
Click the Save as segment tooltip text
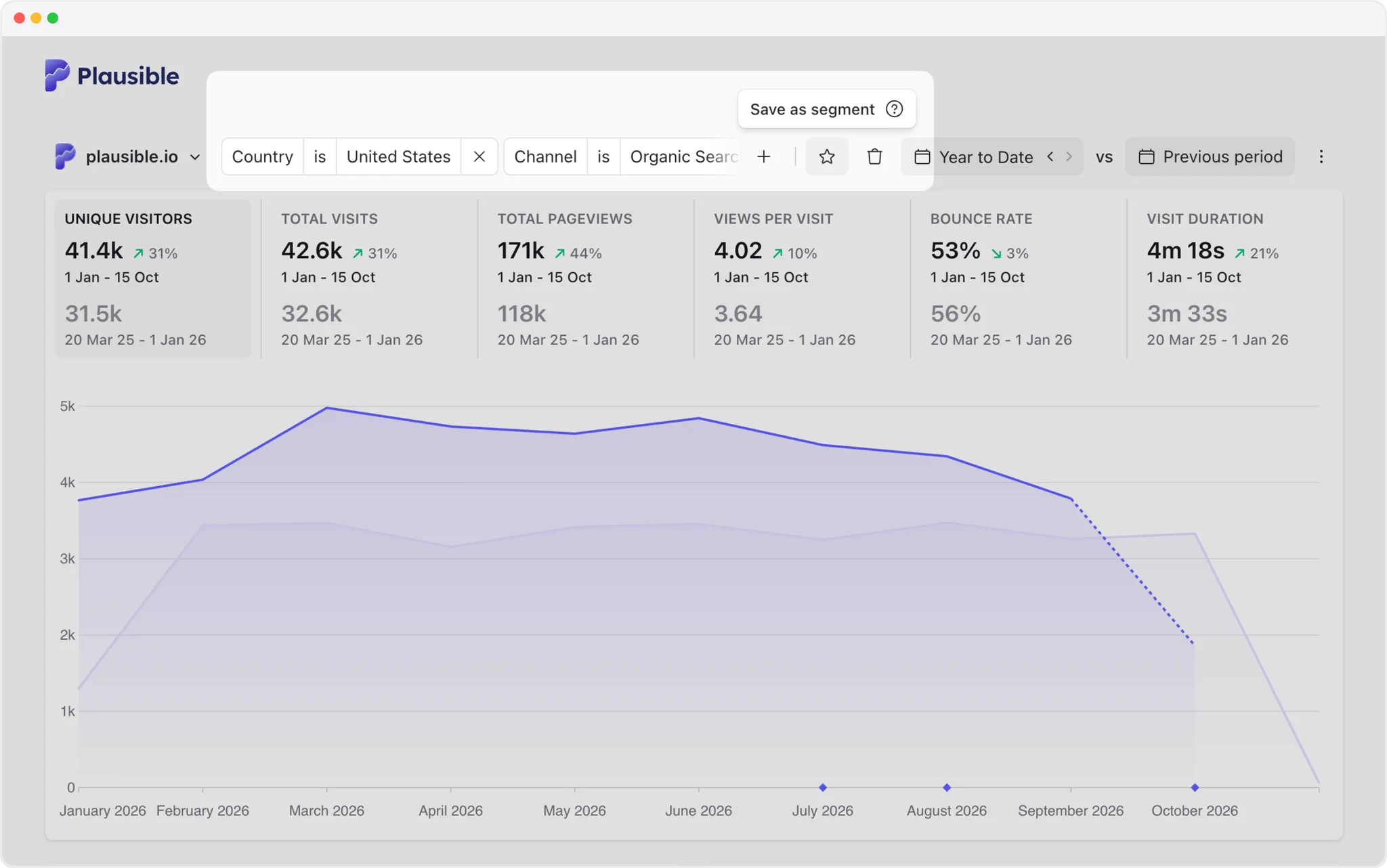[x=812, y=110]
